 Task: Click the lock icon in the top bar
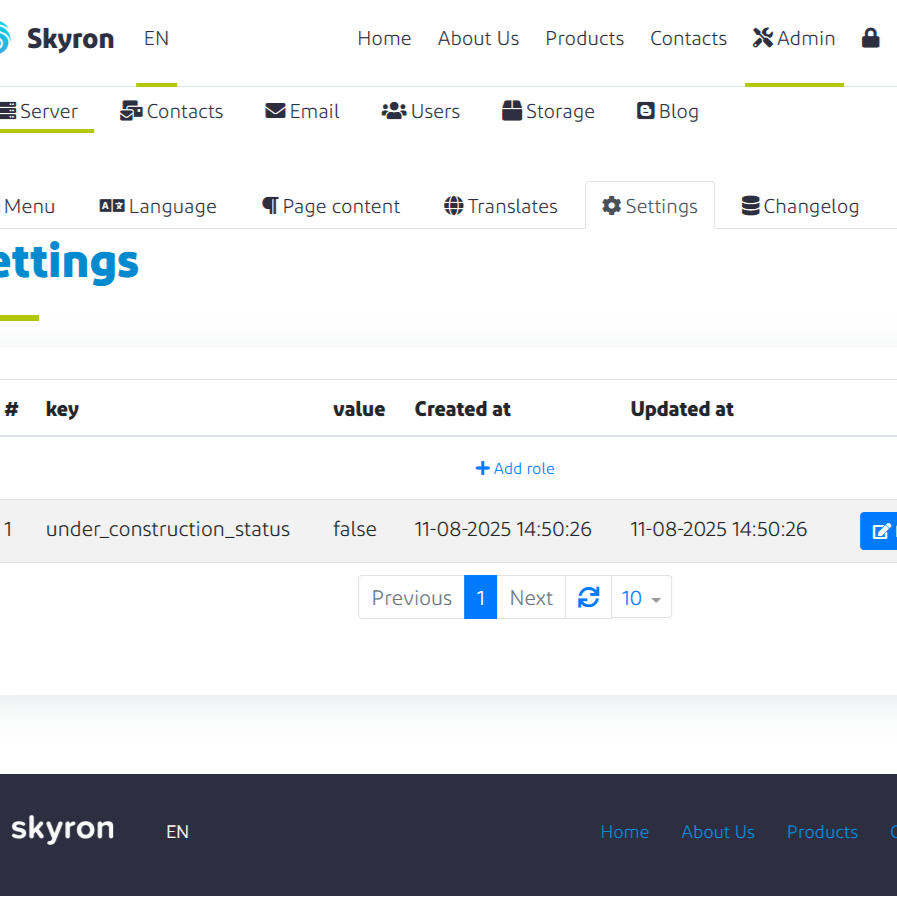[871, 38]
